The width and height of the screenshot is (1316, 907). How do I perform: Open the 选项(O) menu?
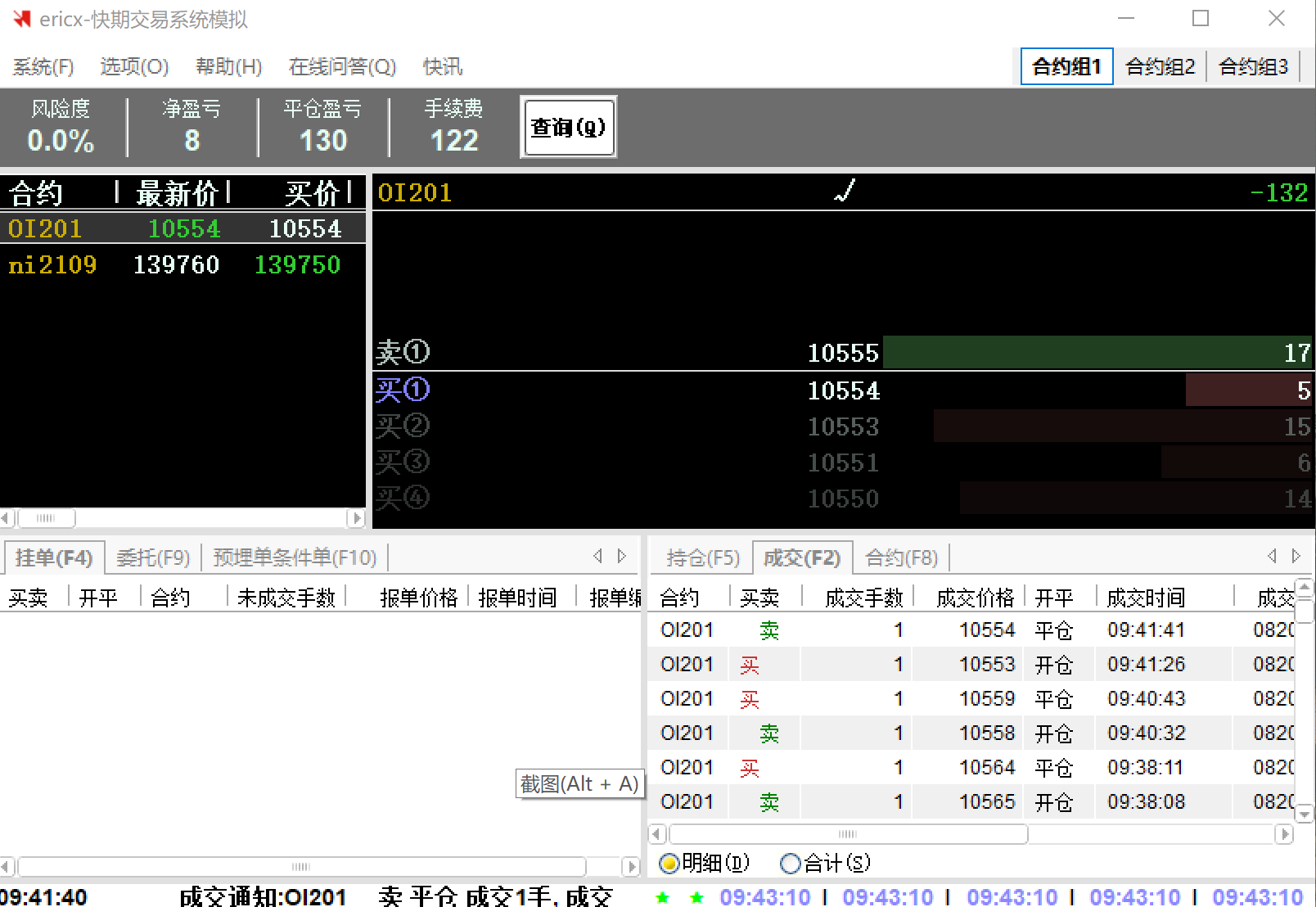(x=134, y=66)
